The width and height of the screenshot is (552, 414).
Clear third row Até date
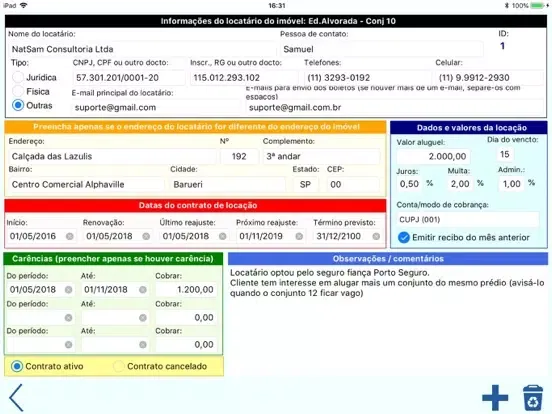[143, 345]
